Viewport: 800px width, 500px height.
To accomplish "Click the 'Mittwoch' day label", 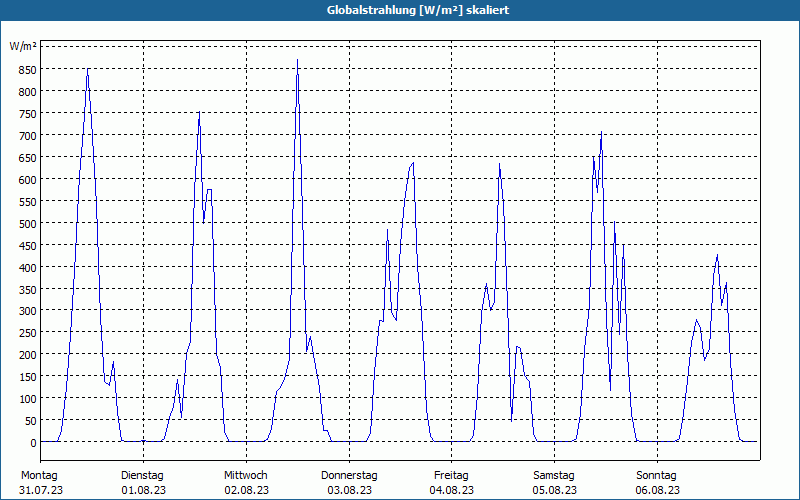I will [x=245, y=476].
